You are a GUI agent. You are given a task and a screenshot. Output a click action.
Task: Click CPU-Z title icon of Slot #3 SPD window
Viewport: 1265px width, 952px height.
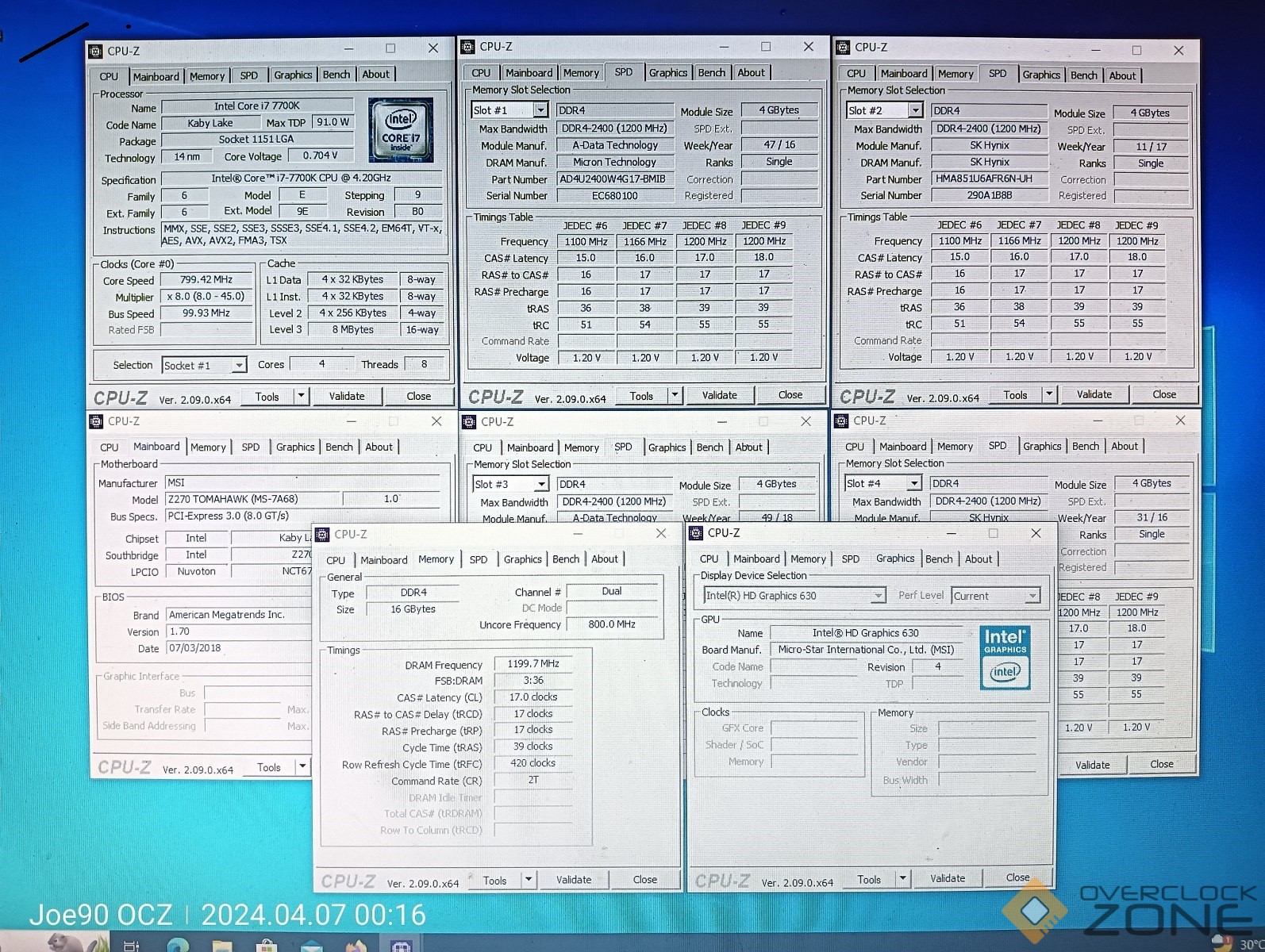pos(470,421)
